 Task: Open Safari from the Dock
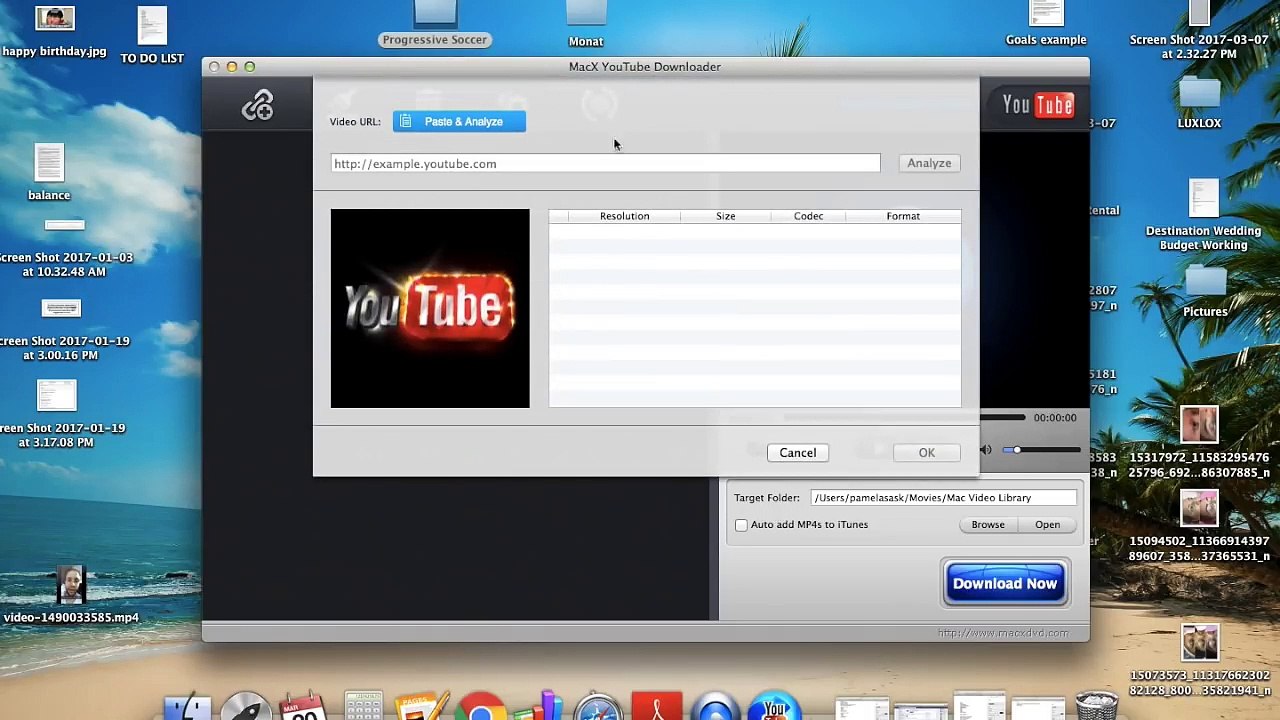click(x=598, y=708)
